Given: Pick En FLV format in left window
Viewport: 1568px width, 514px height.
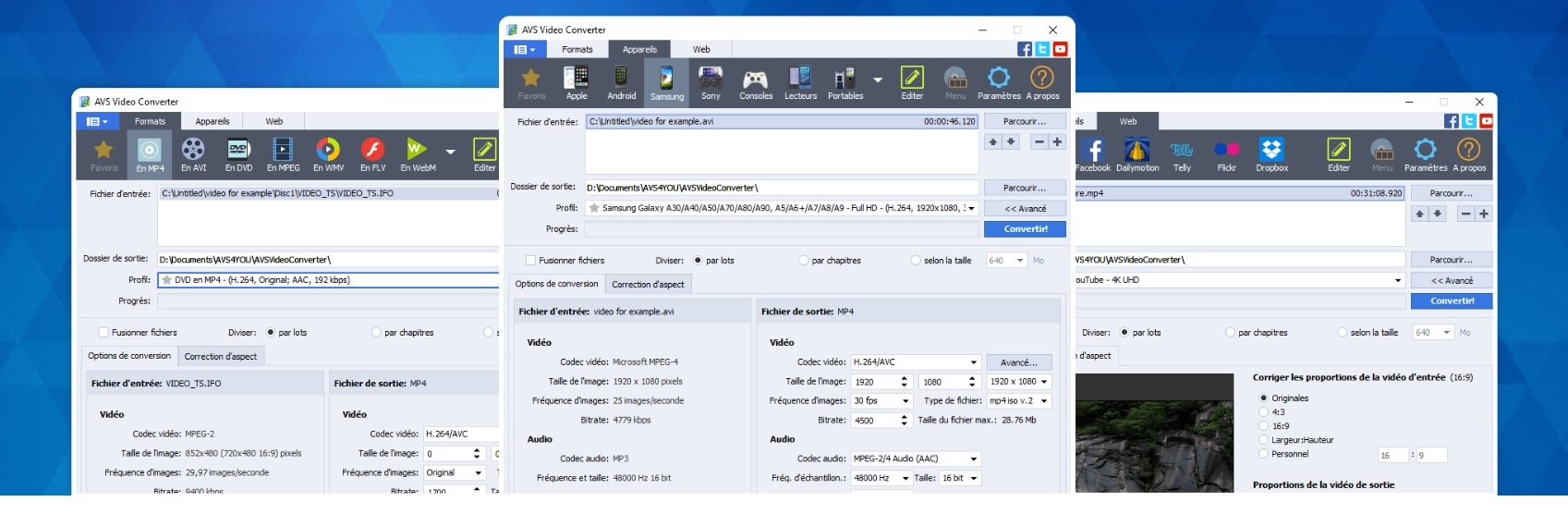Looking at the screenshot, I should pyautogui.click(x=372, y=154).
